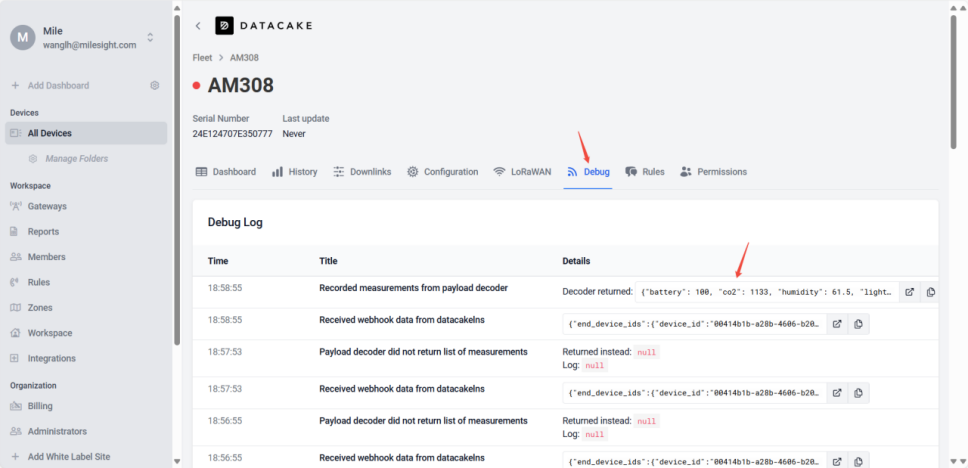
Task: Click the Workspace home icon
Action: [15, 333]
